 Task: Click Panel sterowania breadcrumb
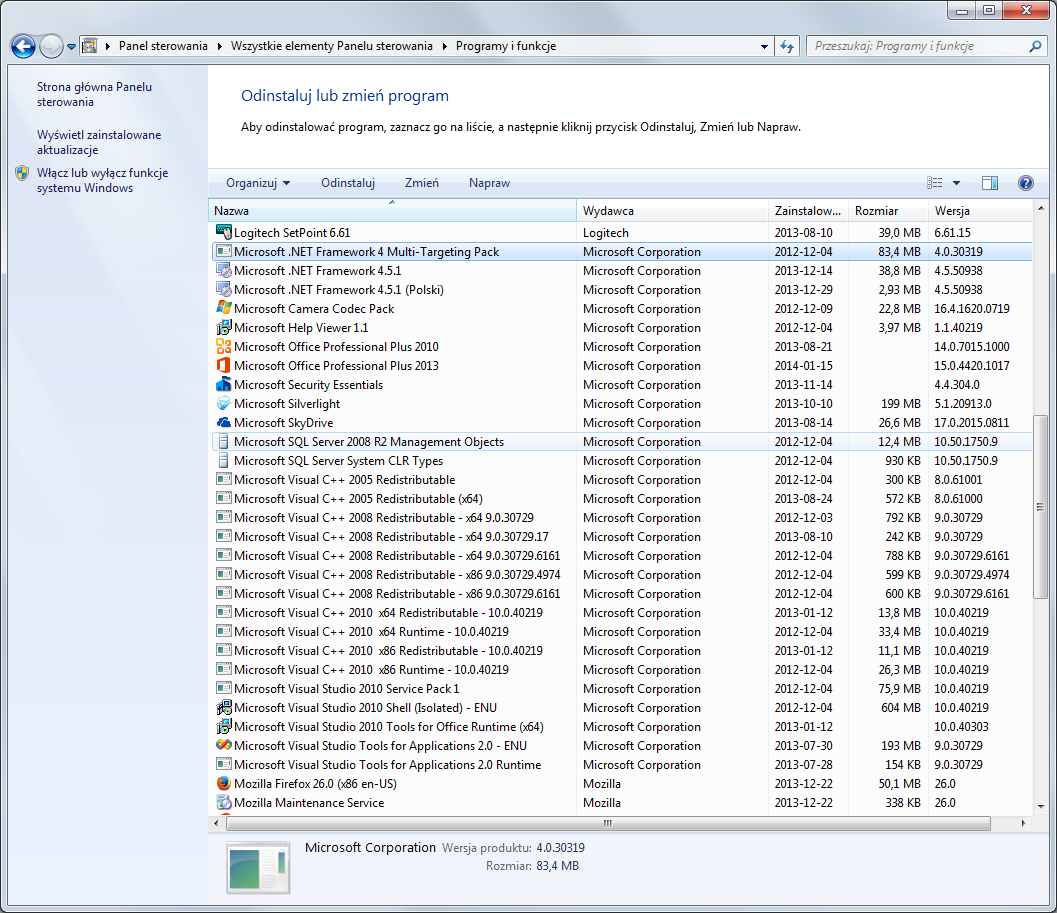(x=163, y=46)
